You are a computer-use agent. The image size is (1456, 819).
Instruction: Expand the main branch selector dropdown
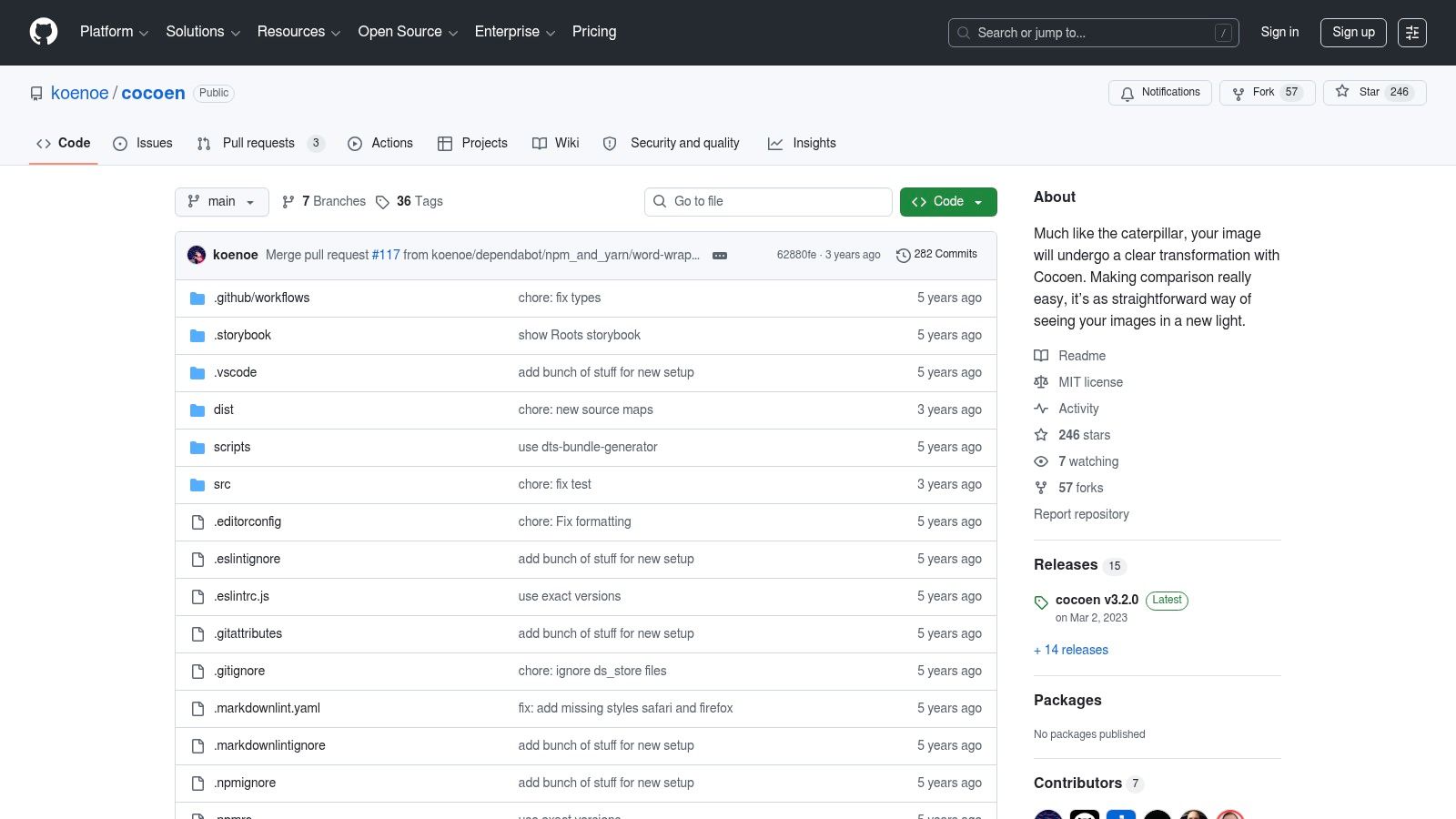click(222, 202)
